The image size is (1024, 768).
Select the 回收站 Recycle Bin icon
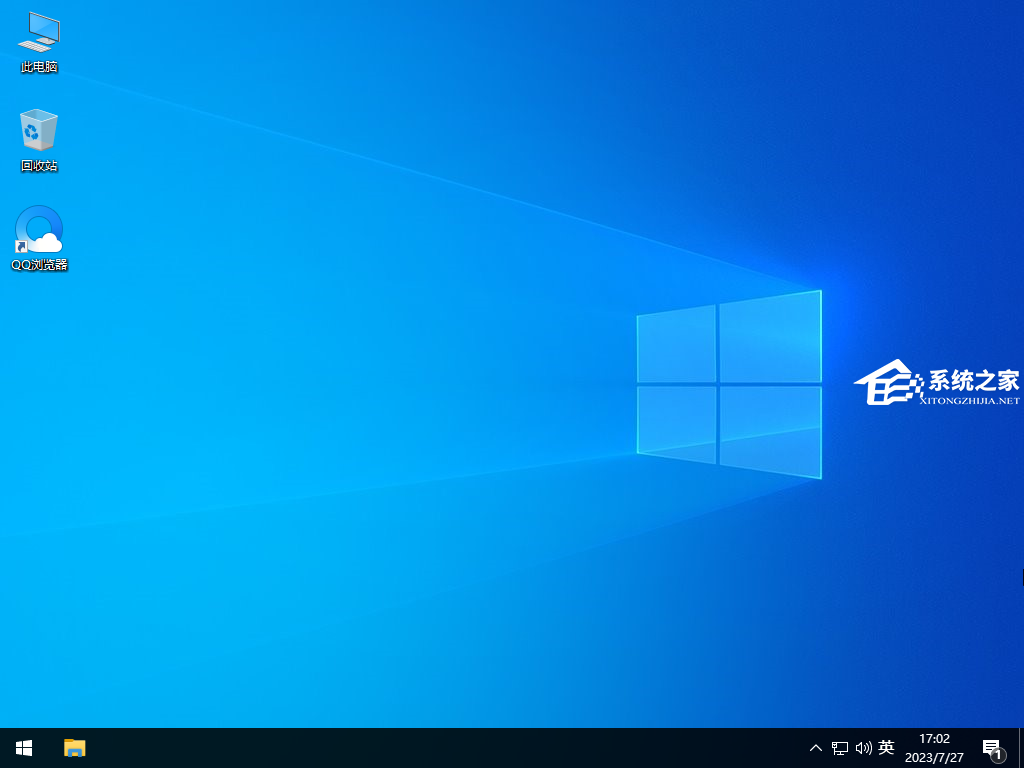point(39,131)
